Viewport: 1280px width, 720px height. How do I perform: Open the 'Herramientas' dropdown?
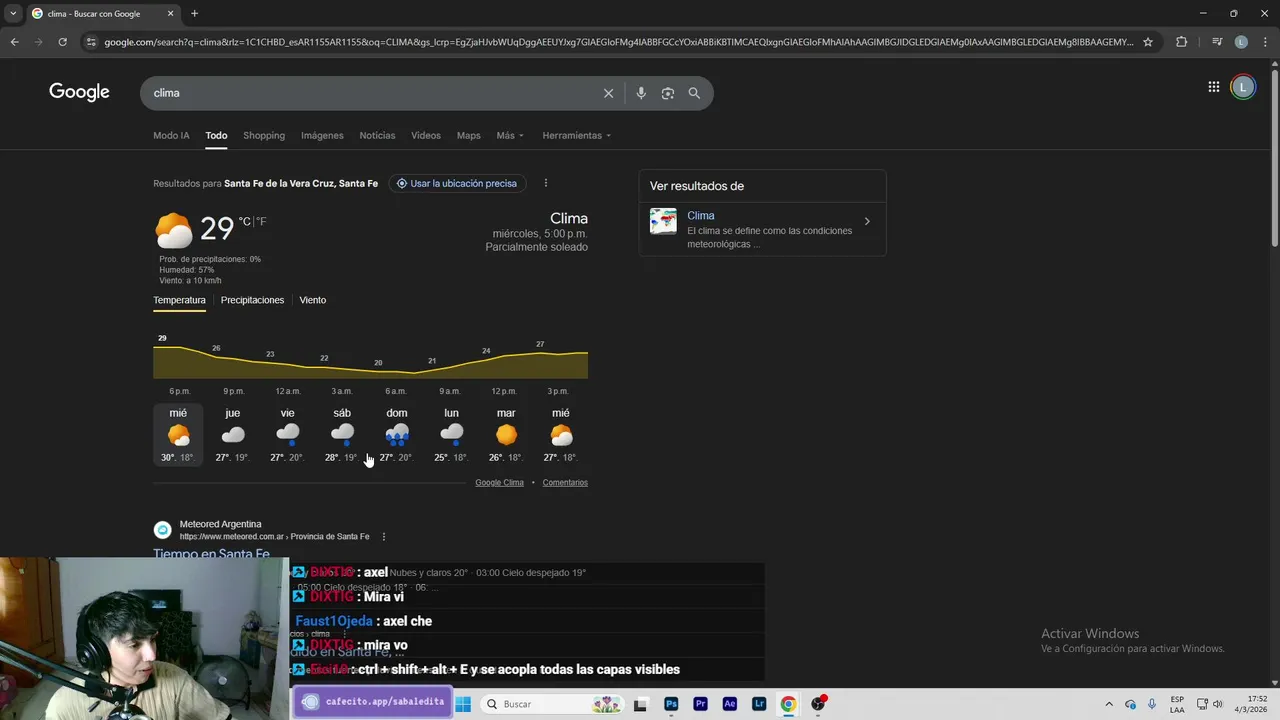pyautogui.click(x=576, y=135)
